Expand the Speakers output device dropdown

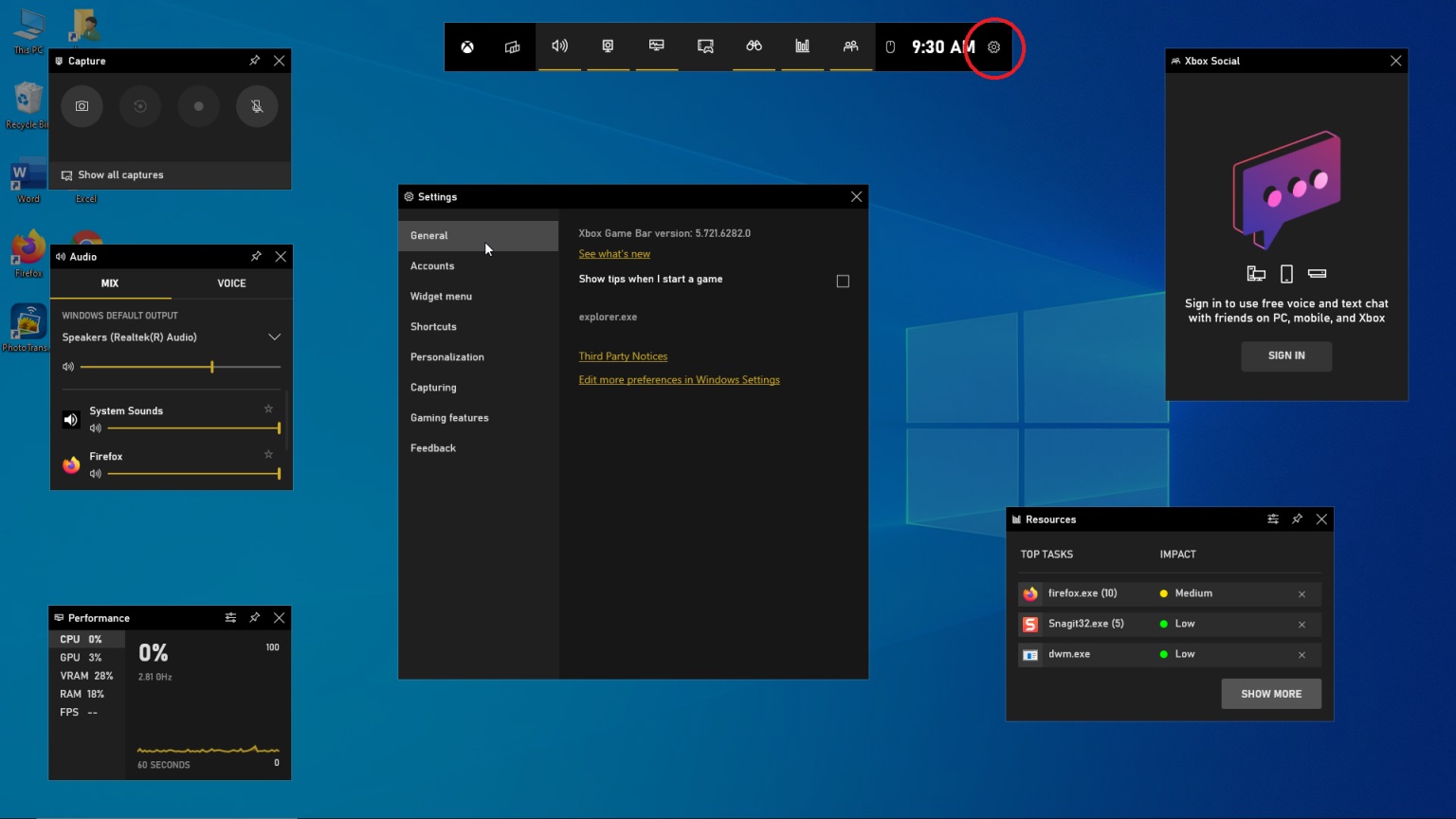(274, 337)
